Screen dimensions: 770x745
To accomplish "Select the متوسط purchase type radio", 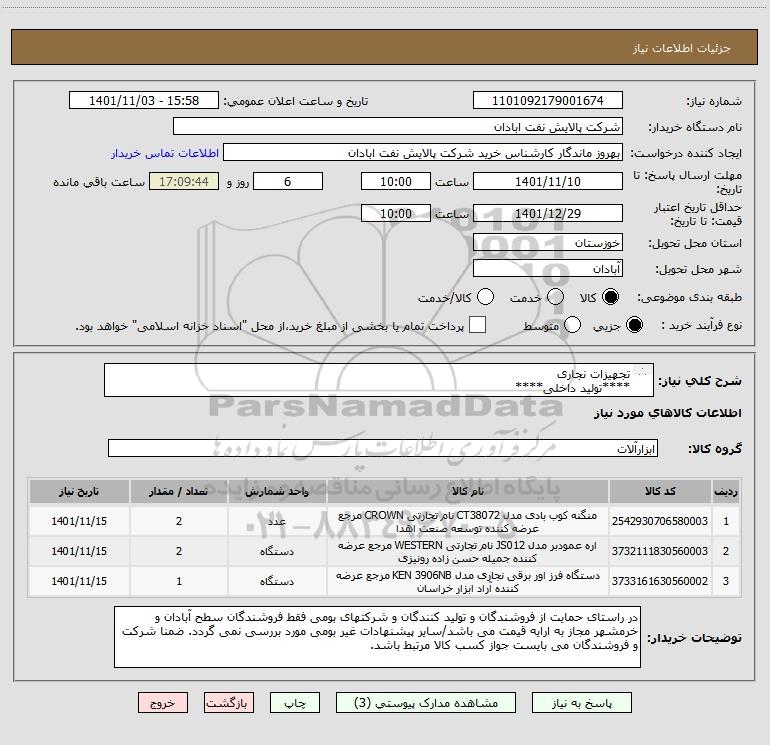I will [573, 325].
